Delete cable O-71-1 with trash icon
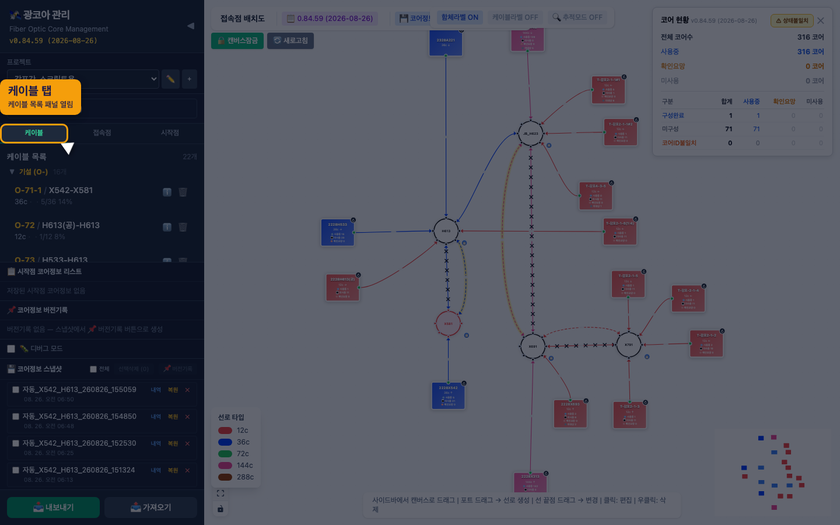This screenshot has width=840, height=525. click(183, 192)
